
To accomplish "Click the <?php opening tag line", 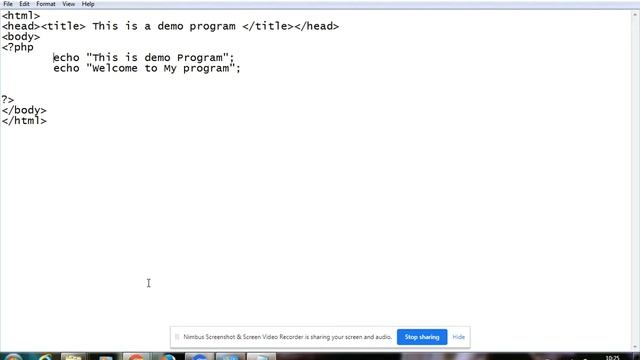I will (18, 47).
